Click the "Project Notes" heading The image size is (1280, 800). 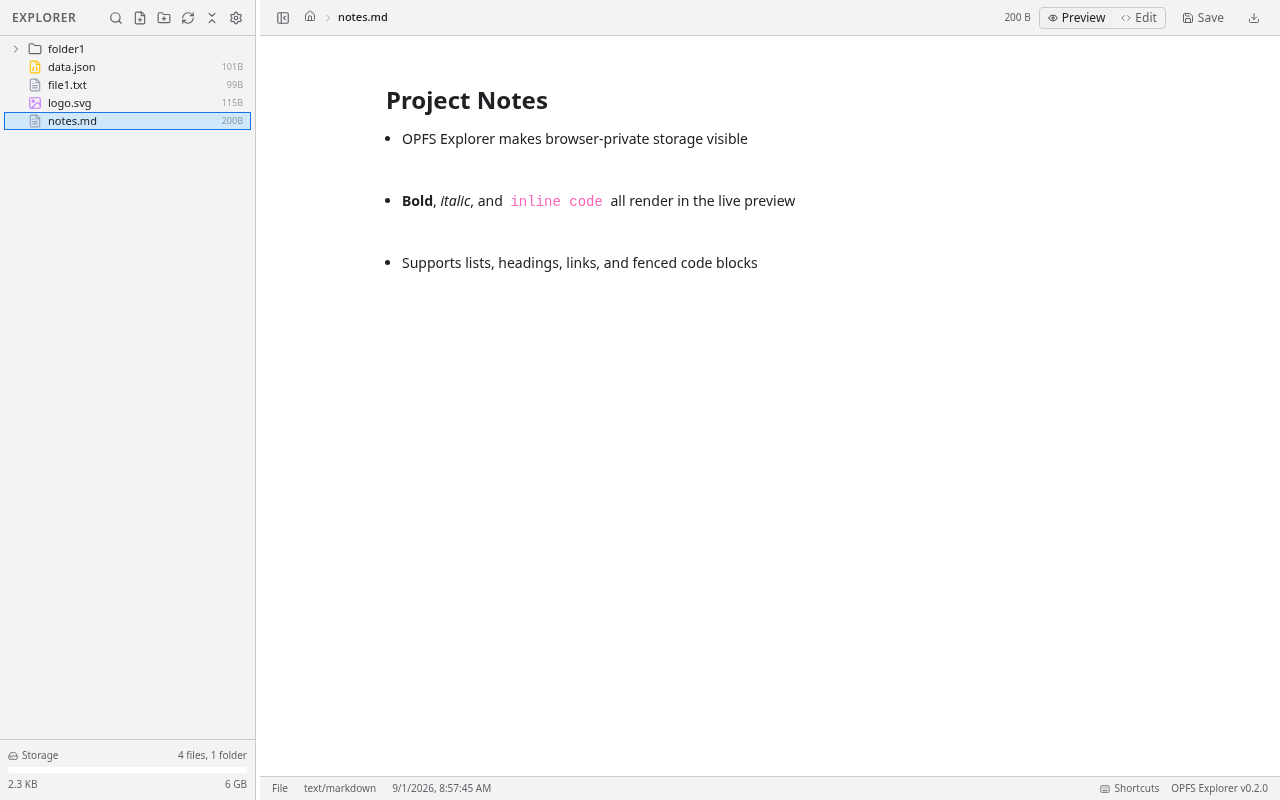(x=467, y=101)
